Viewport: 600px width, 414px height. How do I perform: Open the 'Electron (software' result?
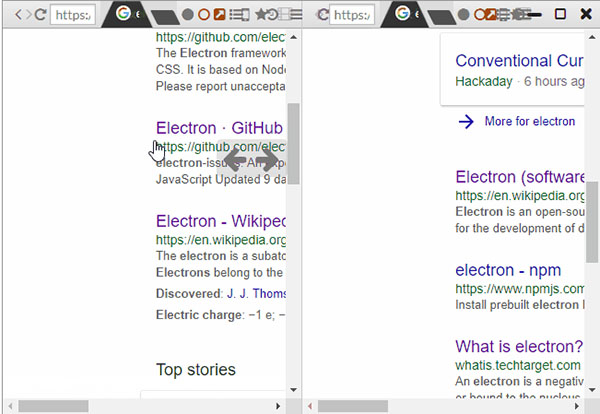[519, 177]
